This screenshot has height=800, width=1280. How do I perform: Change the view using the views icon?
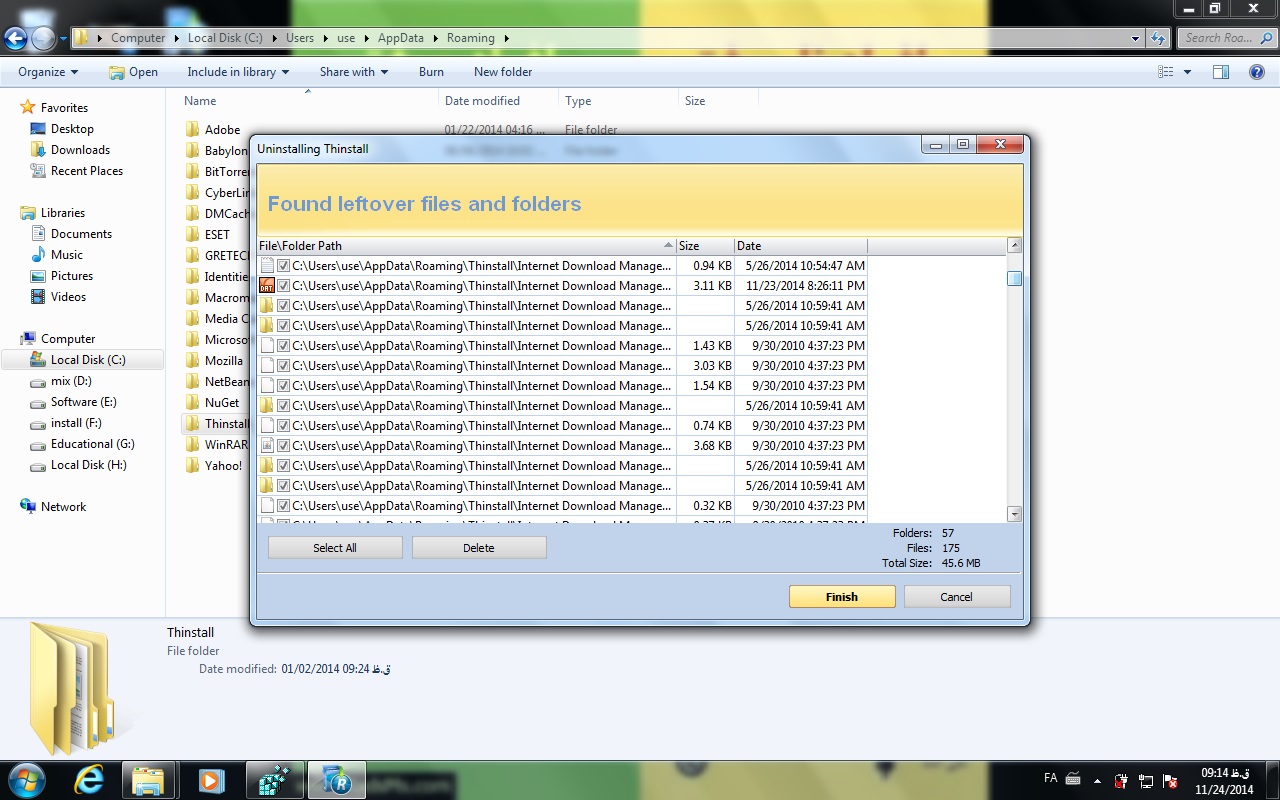tap(1165, 72)
